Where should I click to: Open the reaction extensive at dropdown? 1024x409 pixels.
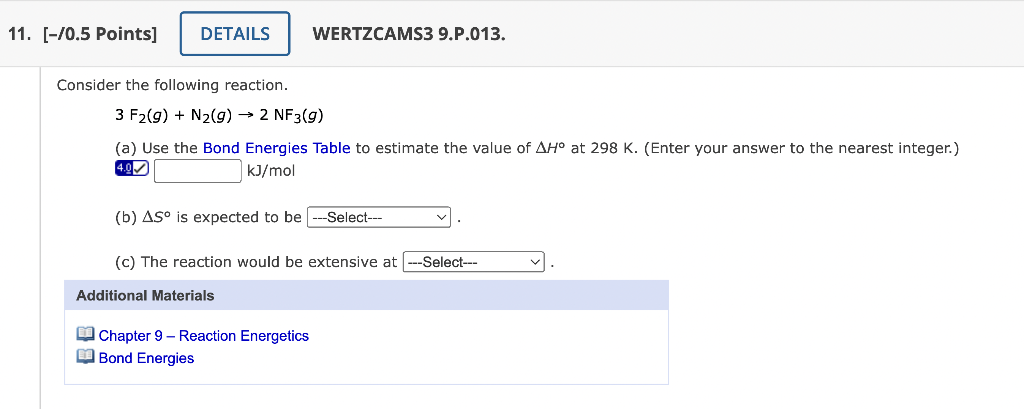474,262
